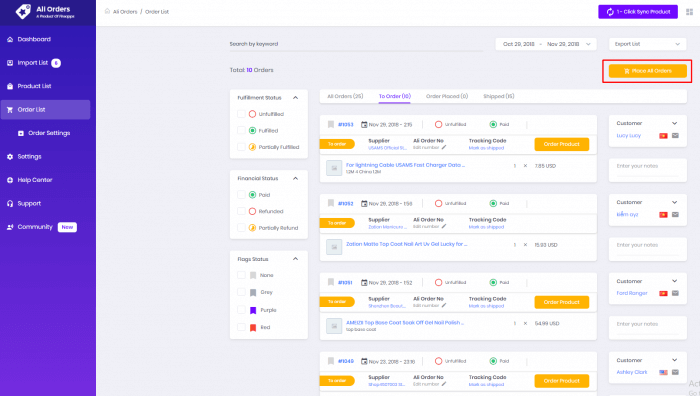Viewport: 700px width, 396px height.
Task: Open the Export List dropdown
Action: click(647, 44)
